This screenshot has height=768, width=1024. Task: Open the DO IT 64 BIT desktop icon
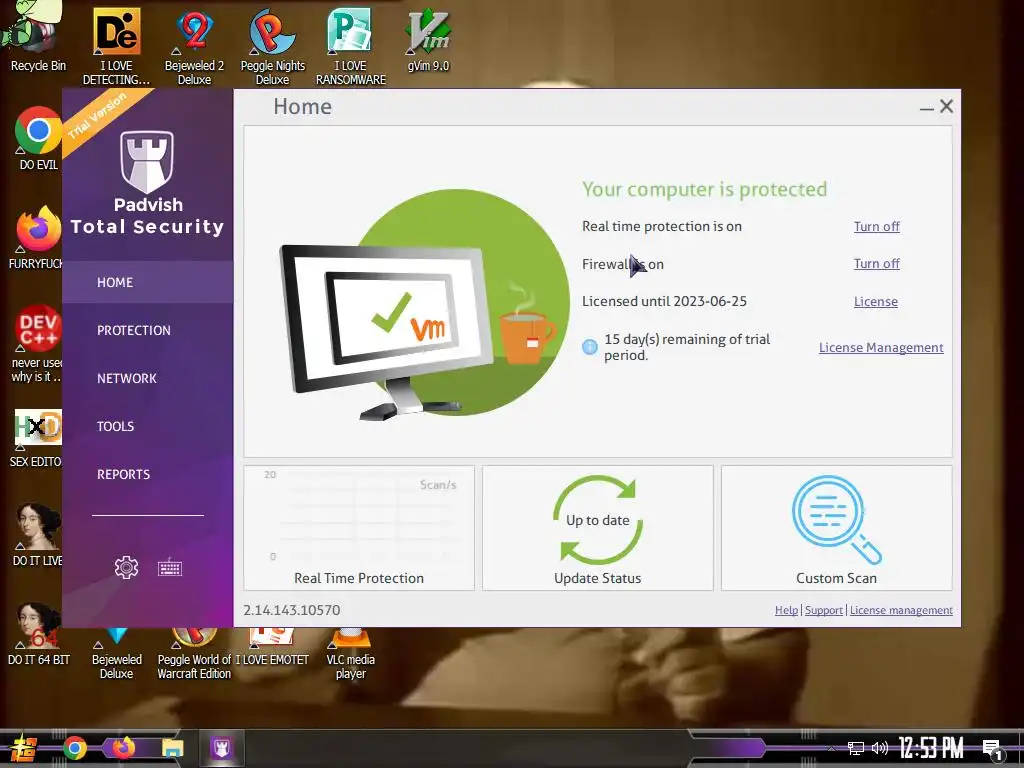click(38, 634)
